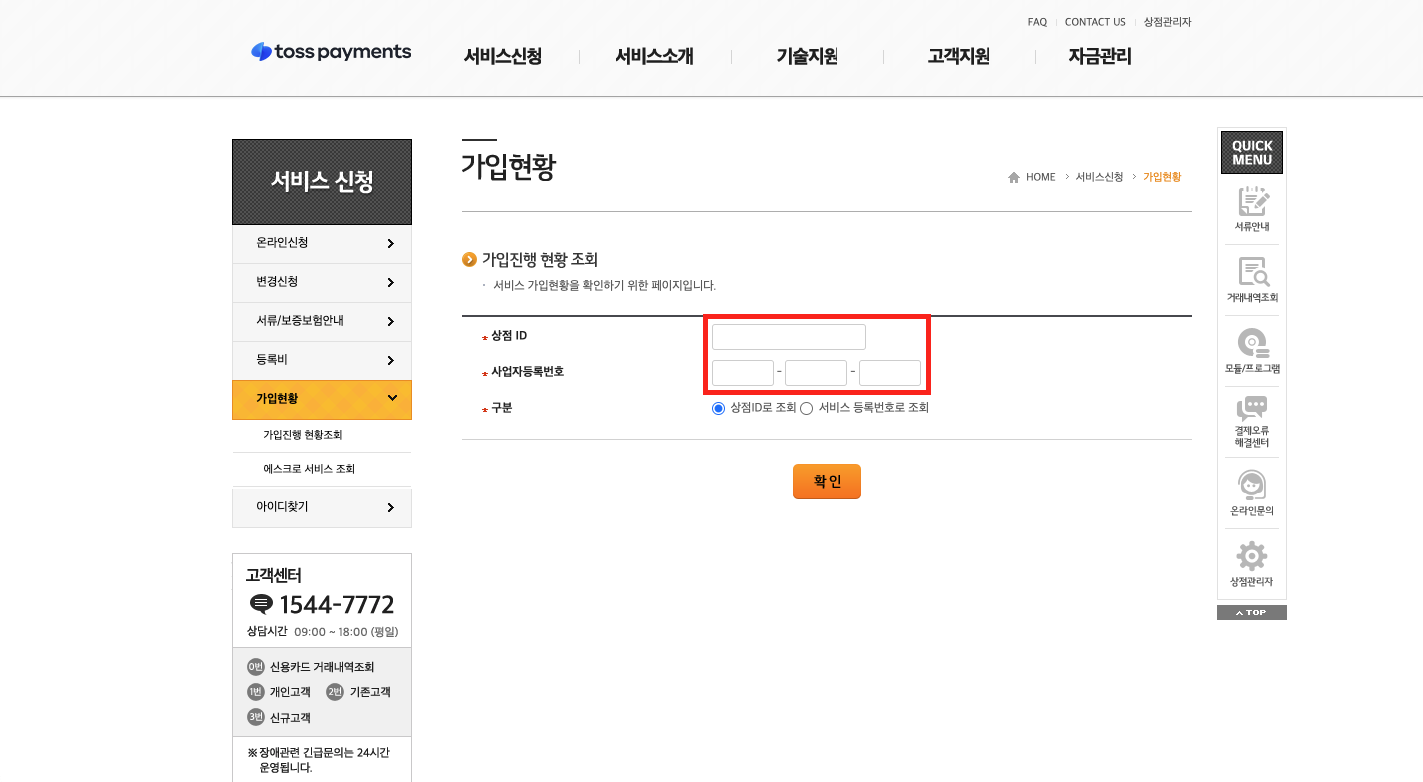The width and height of the screenshot is (1423, 782).
Task: Open 서비스소개 top navigation menu
Action: [654, 57]
